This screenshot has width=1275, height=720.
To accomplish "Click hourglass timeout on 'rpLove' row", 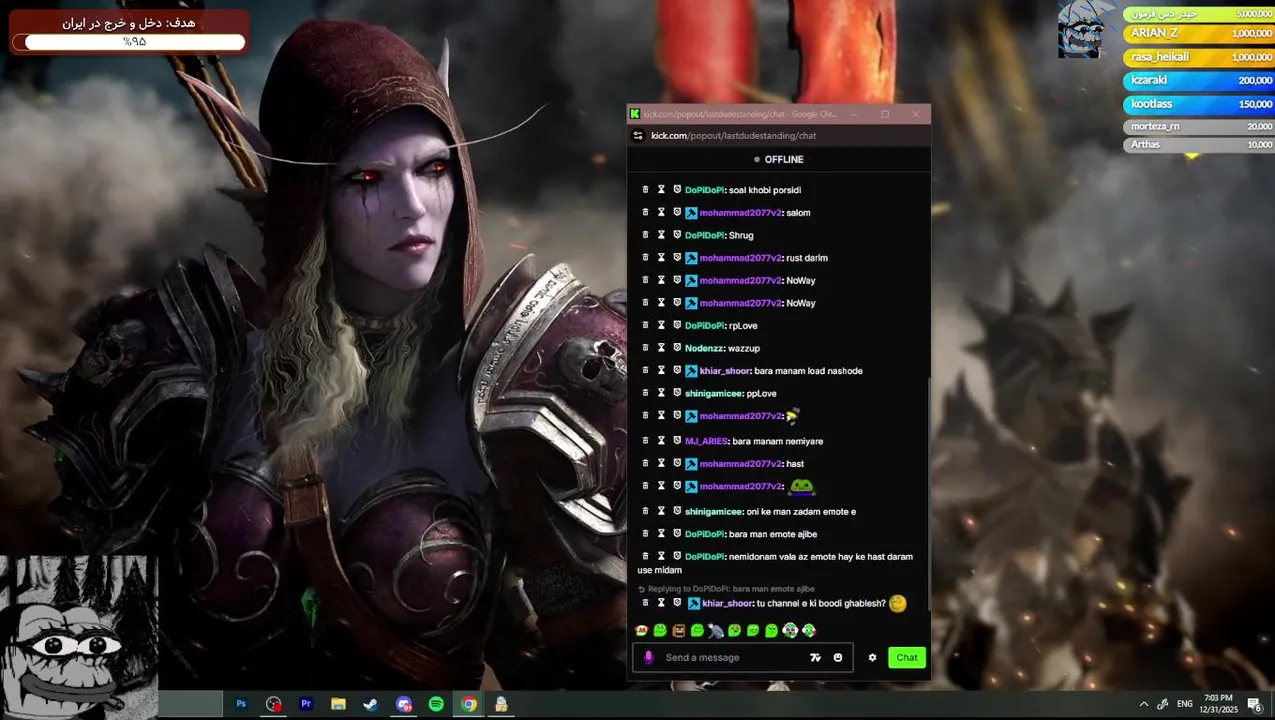I will point(661,326).
